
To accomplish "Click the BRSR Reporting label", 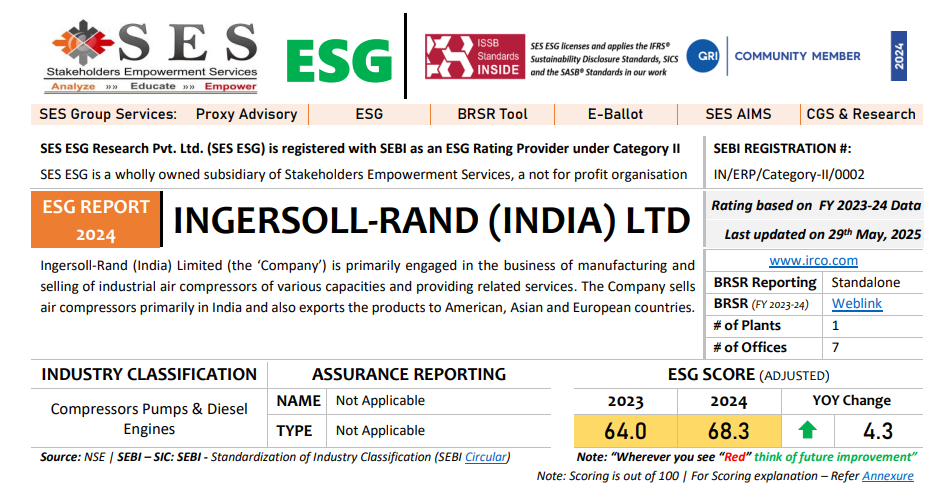I will pyautogui.click(x=765, y=282).
